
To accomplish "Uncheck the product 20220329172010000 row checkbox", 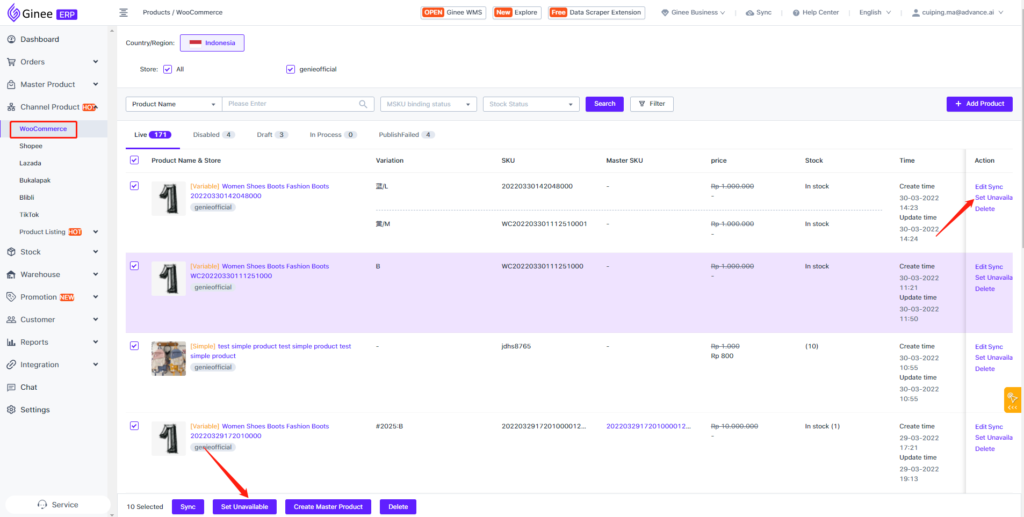I will [x=135, y=426].
